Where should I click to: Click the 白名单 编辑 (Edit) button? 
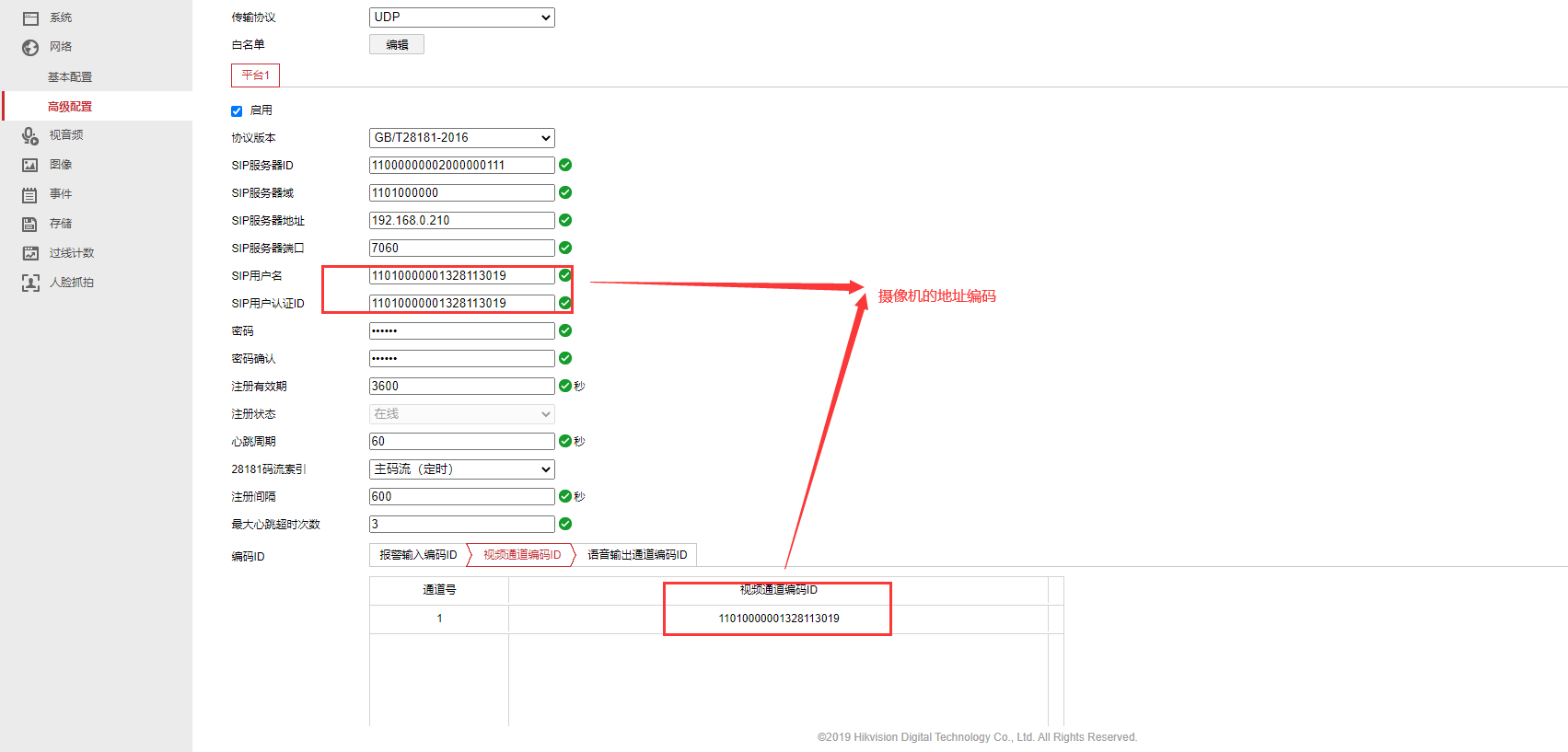(397, 45)
